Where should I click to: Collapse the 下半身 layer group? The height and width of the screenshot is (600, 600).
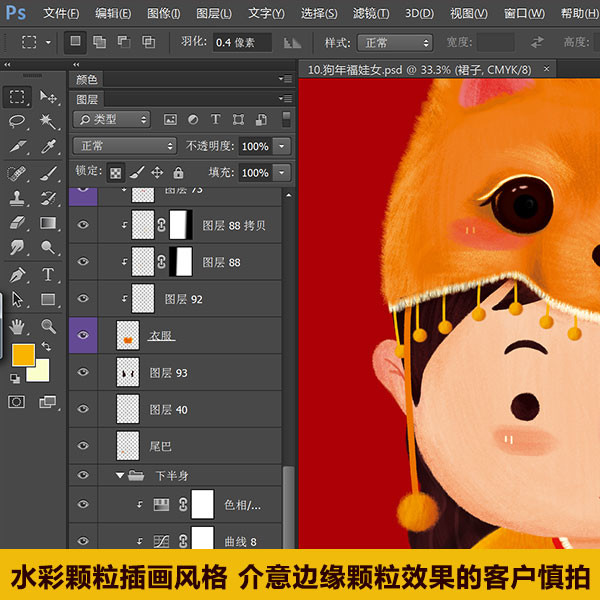[x=120, y=475]
